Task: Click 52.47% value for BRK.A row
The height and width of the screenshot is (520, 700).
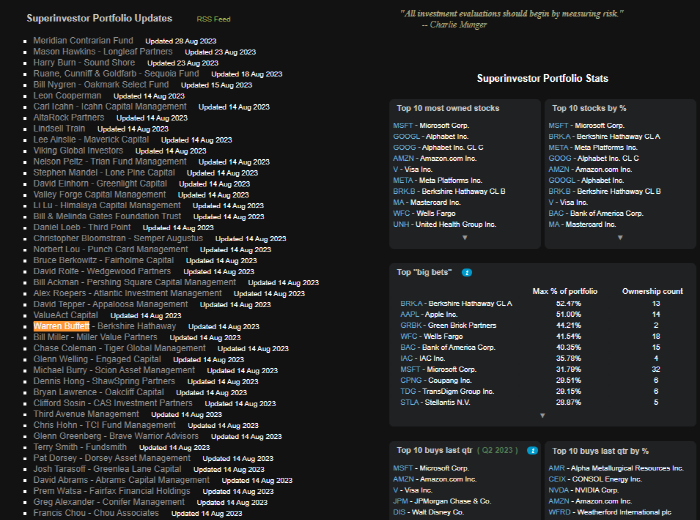Action: (568, 304)
